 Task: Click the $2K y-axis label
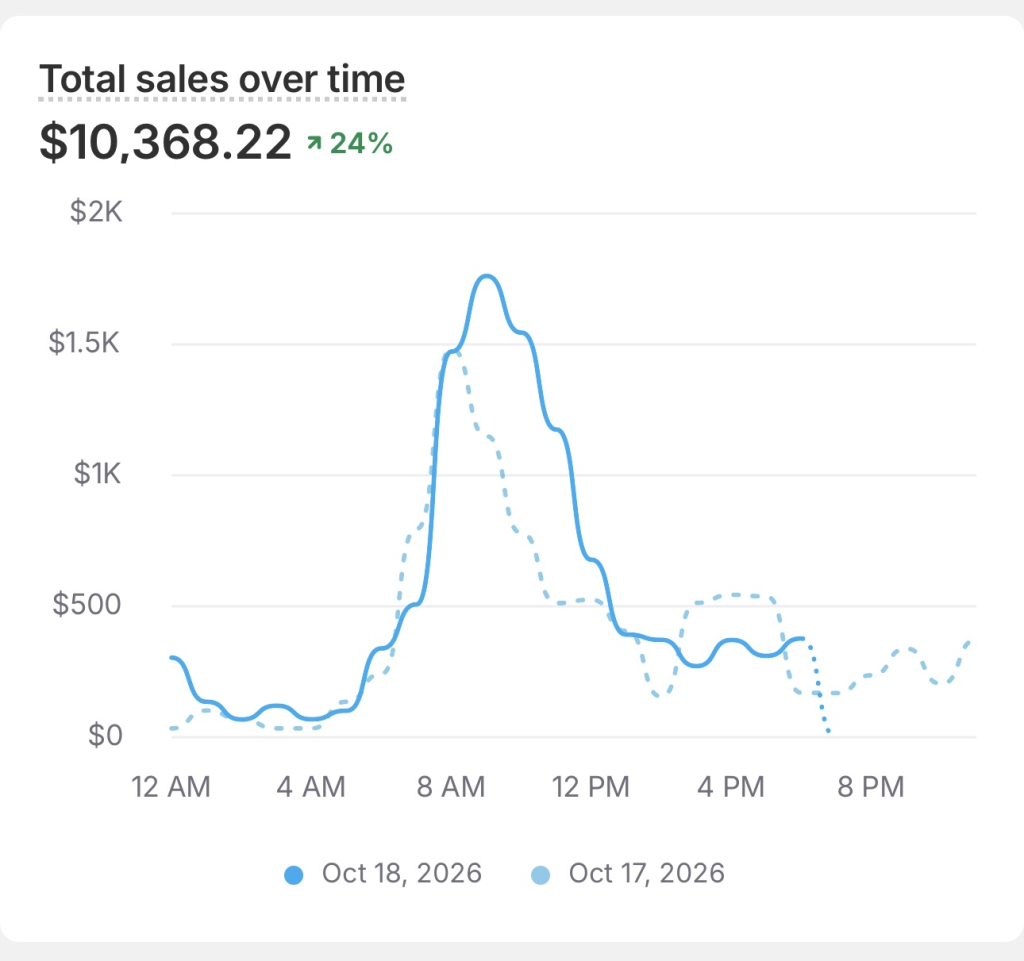pyautogui.click(x=96, y=212)
